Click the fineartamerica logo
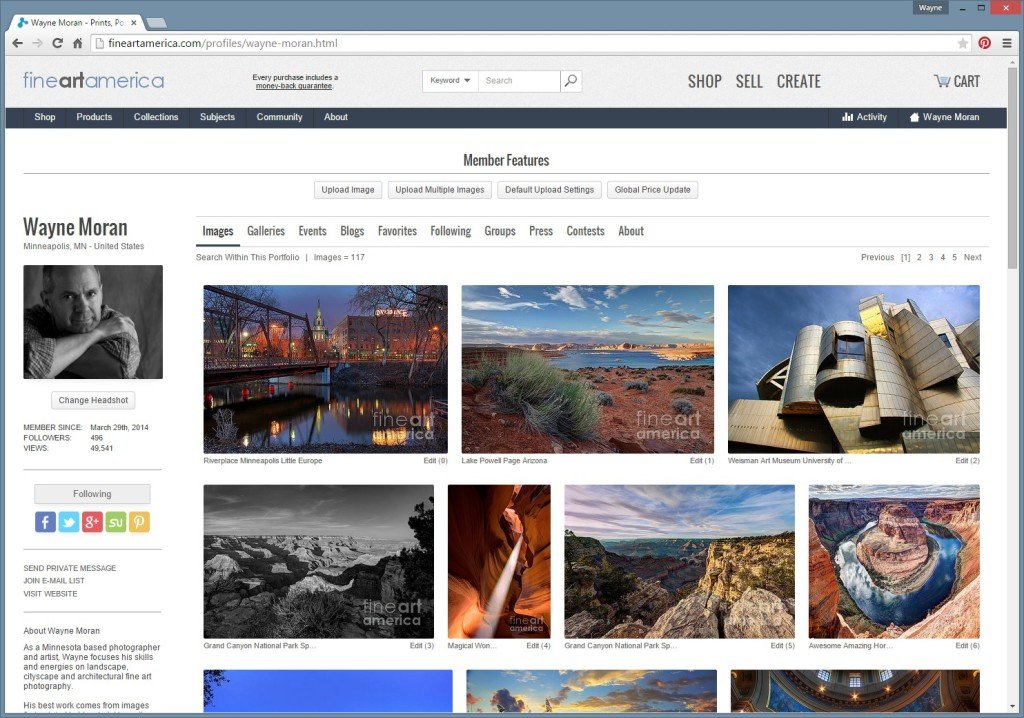 [x=92, y=79]
